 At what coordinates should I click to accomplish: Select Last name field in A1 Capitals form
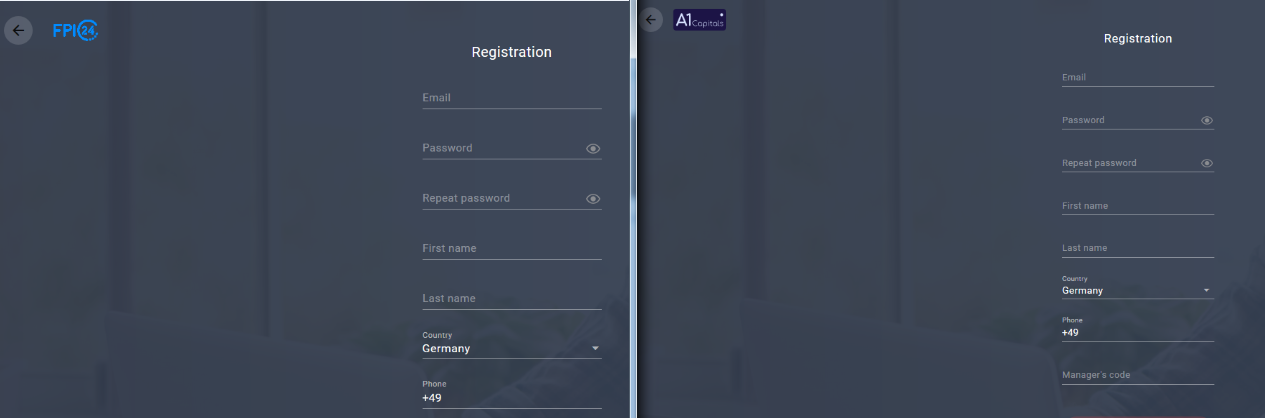pos(1137,248)
